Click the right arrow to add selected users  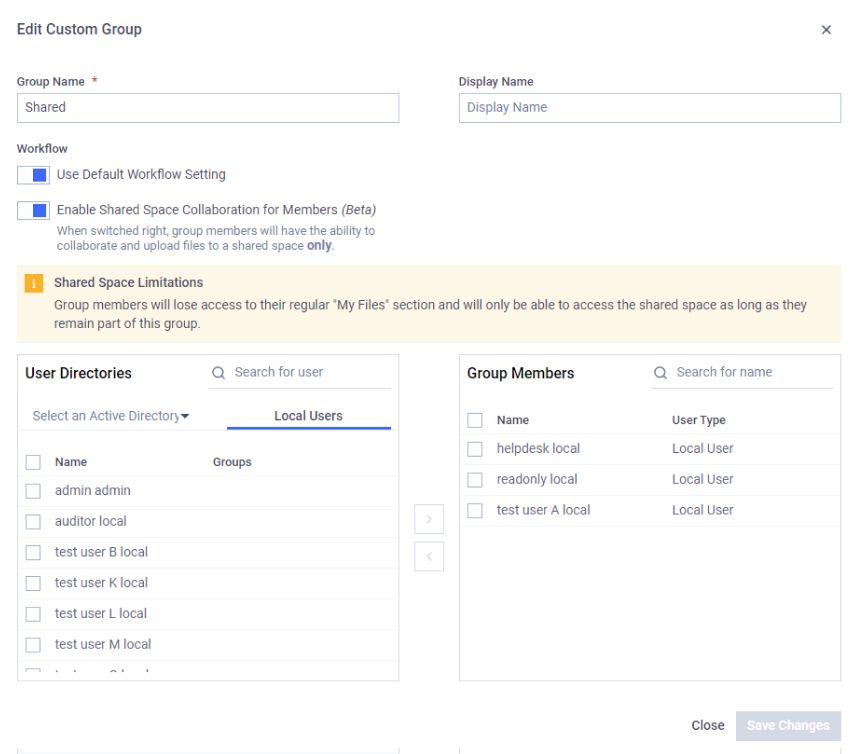[429, 519]
